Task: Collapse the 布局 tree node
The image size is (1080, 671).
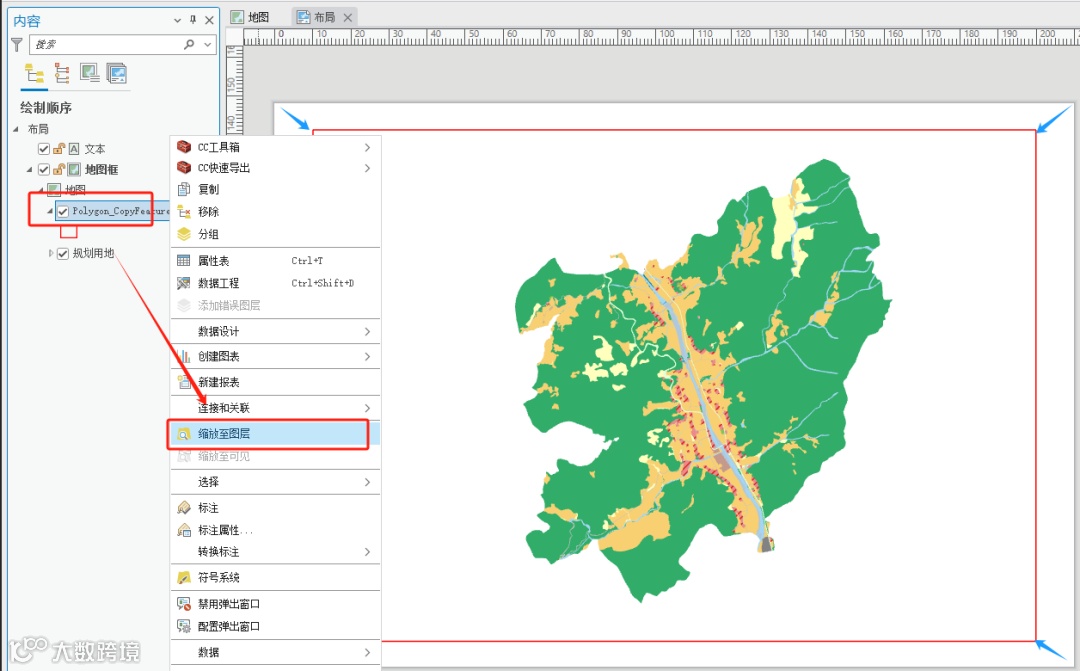Action: tap(16, 129)
